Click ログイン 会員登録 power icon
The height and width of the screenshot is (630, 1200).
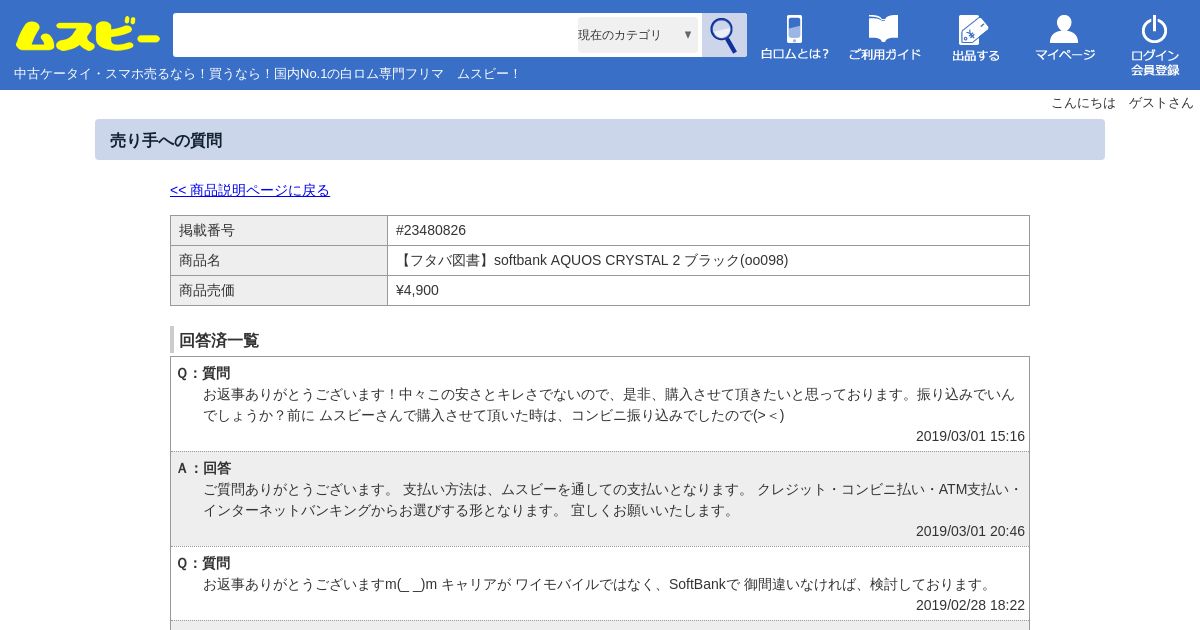(x=1155, y=45)
